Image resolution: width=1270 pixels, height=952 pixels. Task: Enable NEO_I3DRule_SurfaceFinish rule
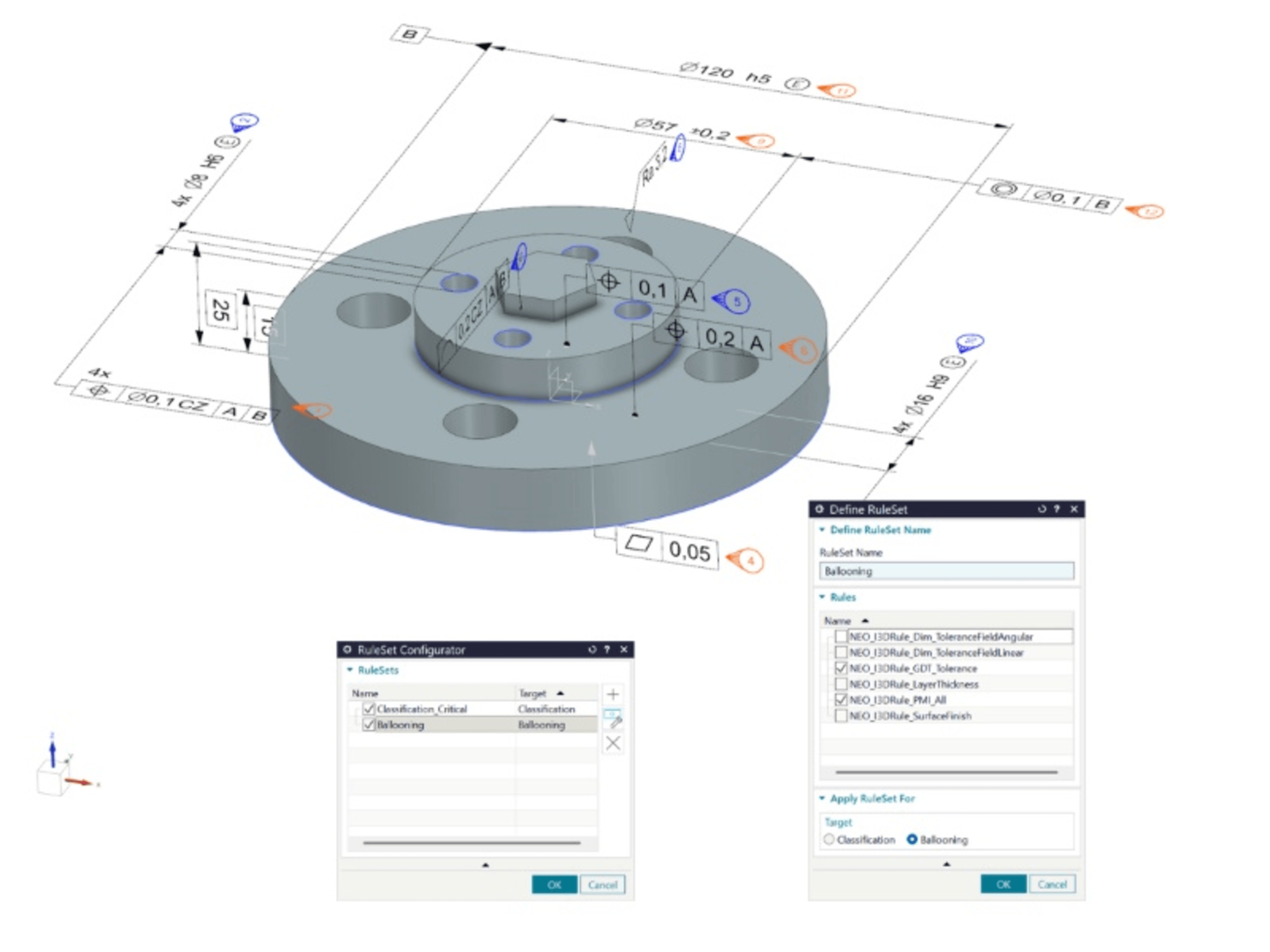tap(841, 715)
